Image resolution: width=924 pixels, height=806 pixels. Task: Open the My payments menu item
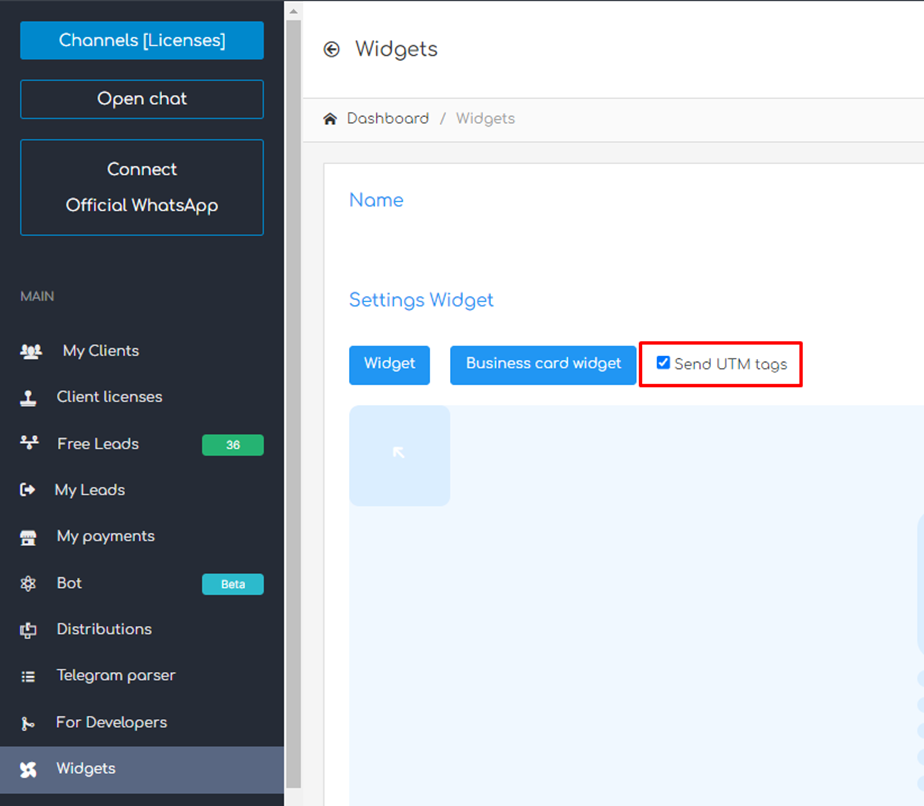click(x=105, y=536)
